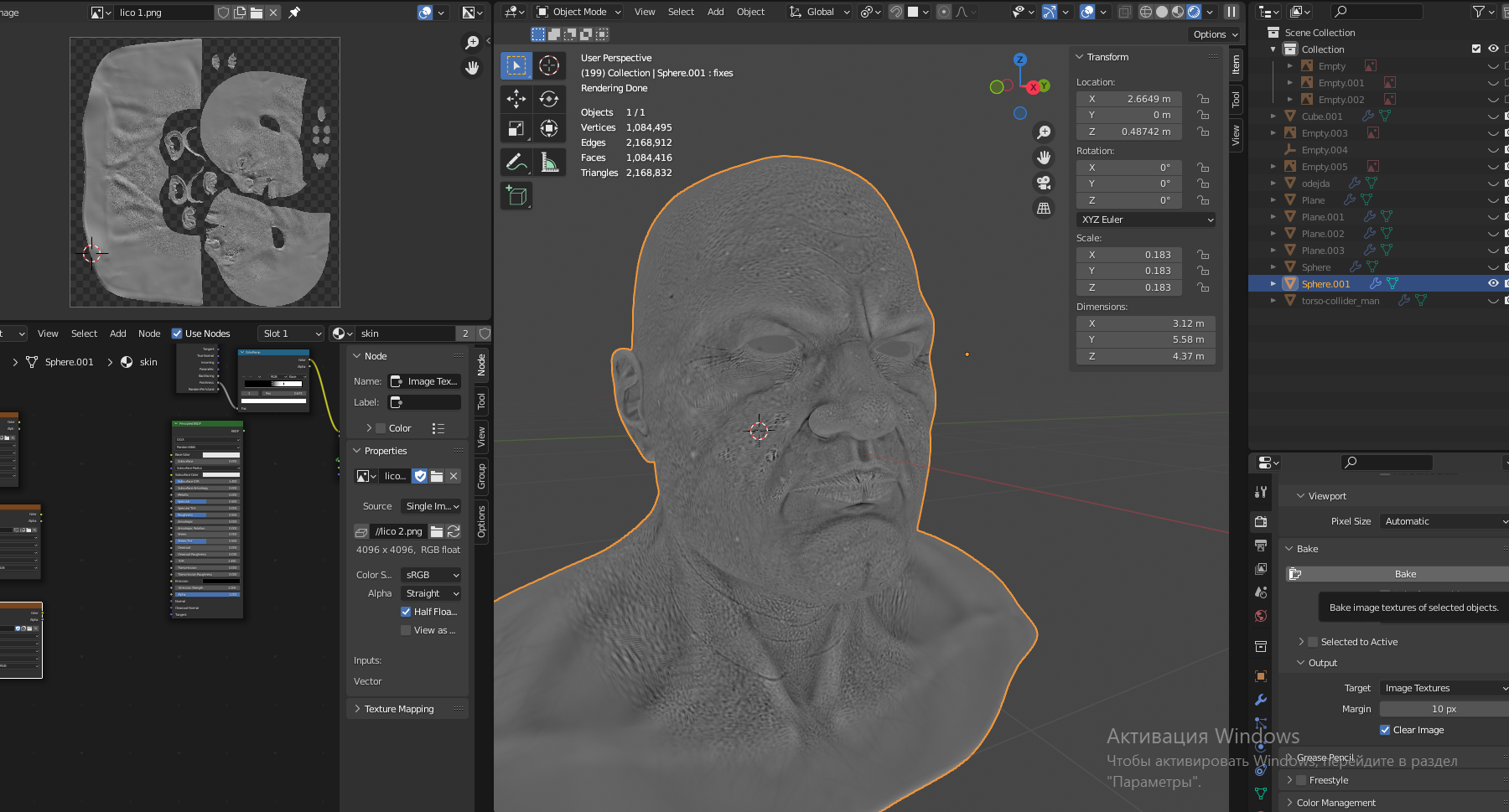Image resolution: width=1509 pixels, height=812 pixels.
Task: Open the XYZ Euler rotation mode dropdown
Action: [x=1145, y=220]
